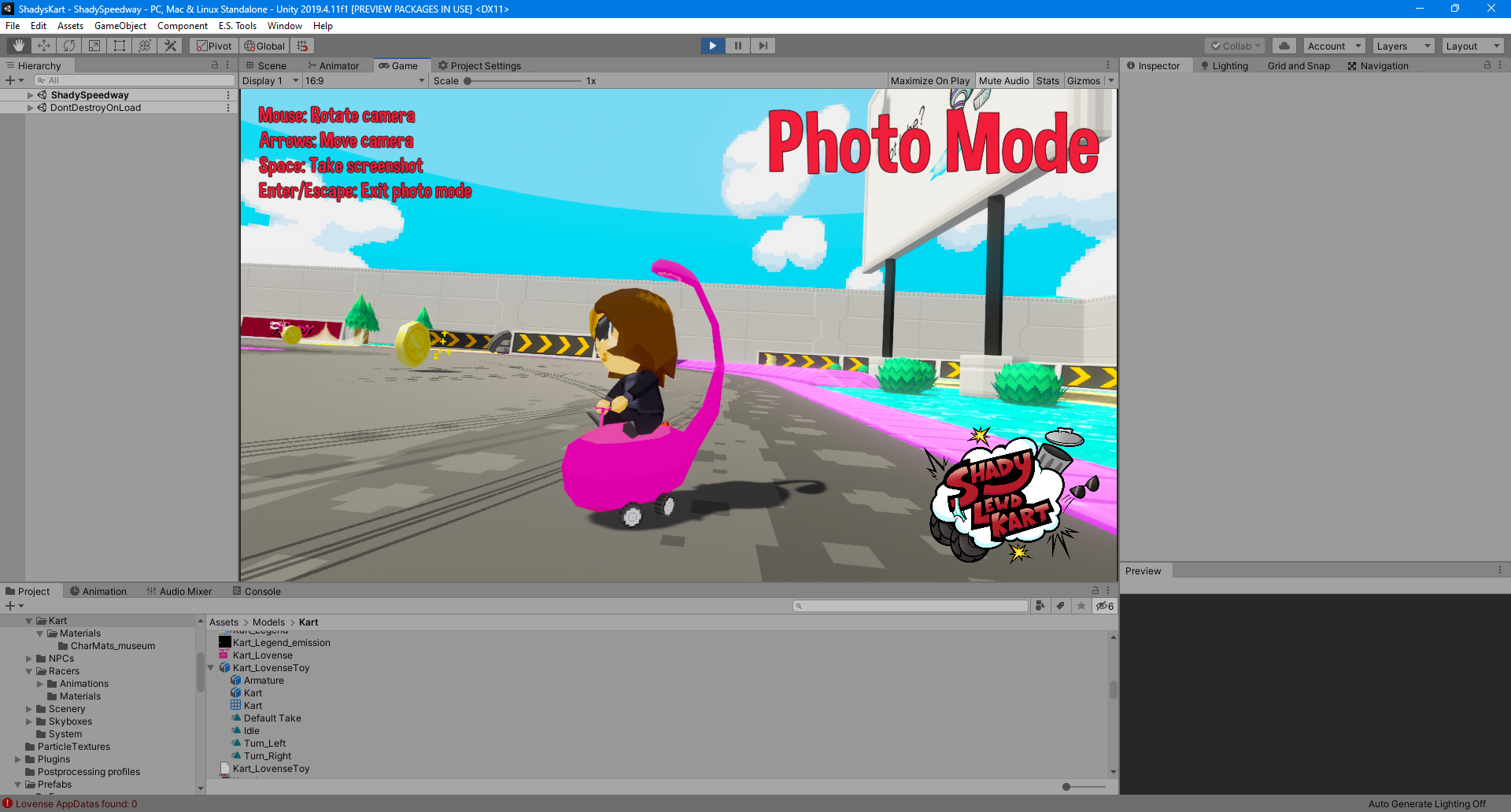Open custom editor tools
This screenshot has height=812, width=1511.
[x=170, y=46]
